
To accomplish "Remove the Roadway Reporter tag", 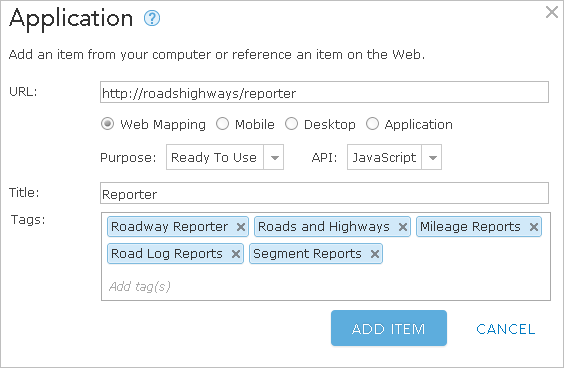I will 241,227.
